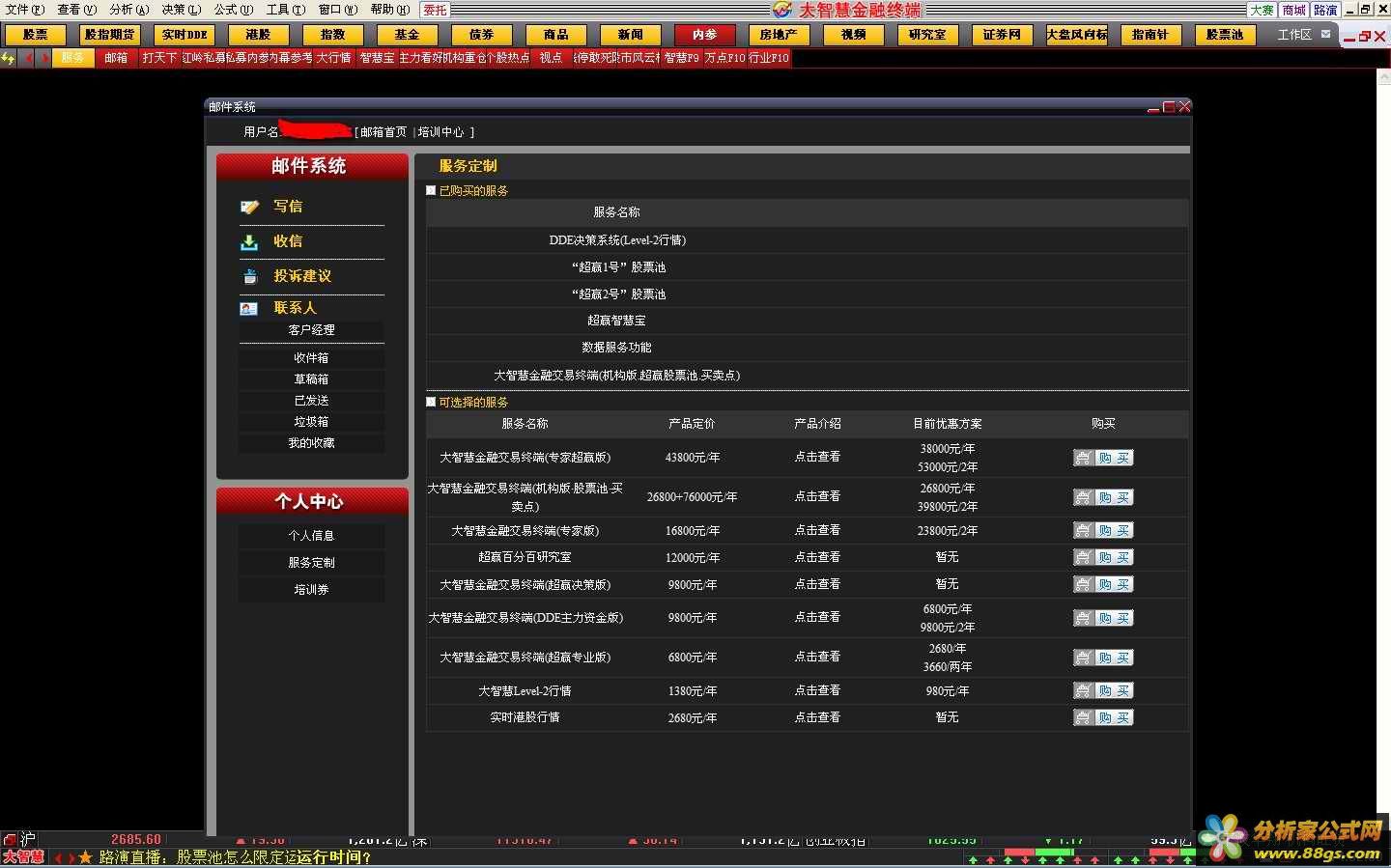
Task: Open the 公式(U) menu
Action: (x=234, y=10)
